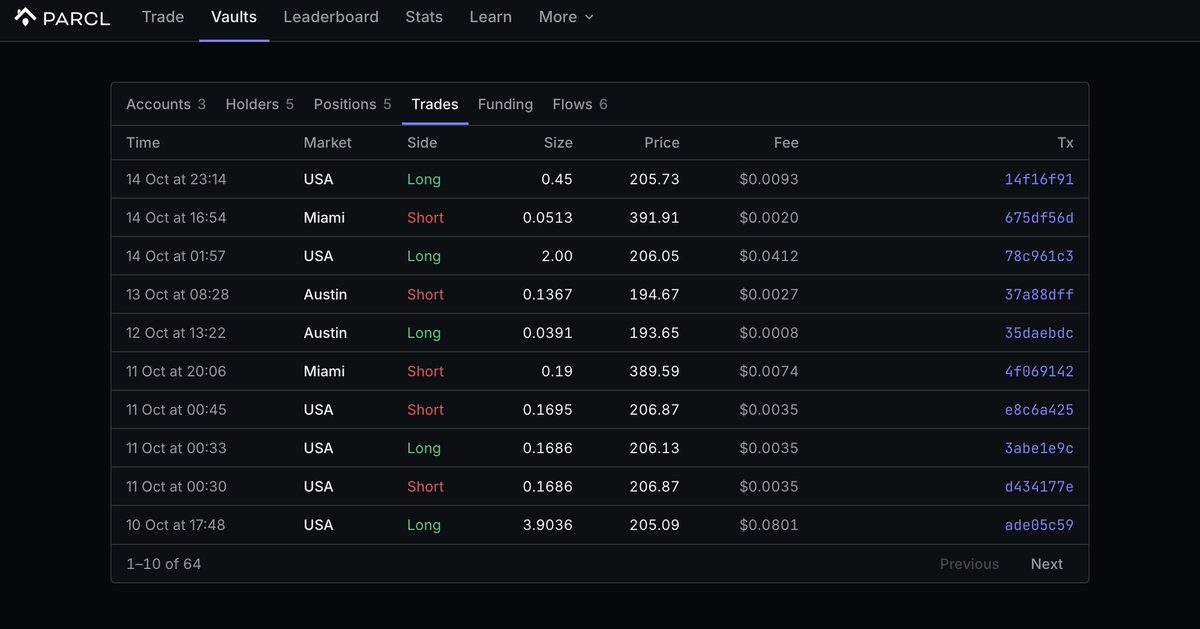This screenshot has width=1200, height=629.
Task: Click Short in the 11 Oct Miami row
Action: 425,371
